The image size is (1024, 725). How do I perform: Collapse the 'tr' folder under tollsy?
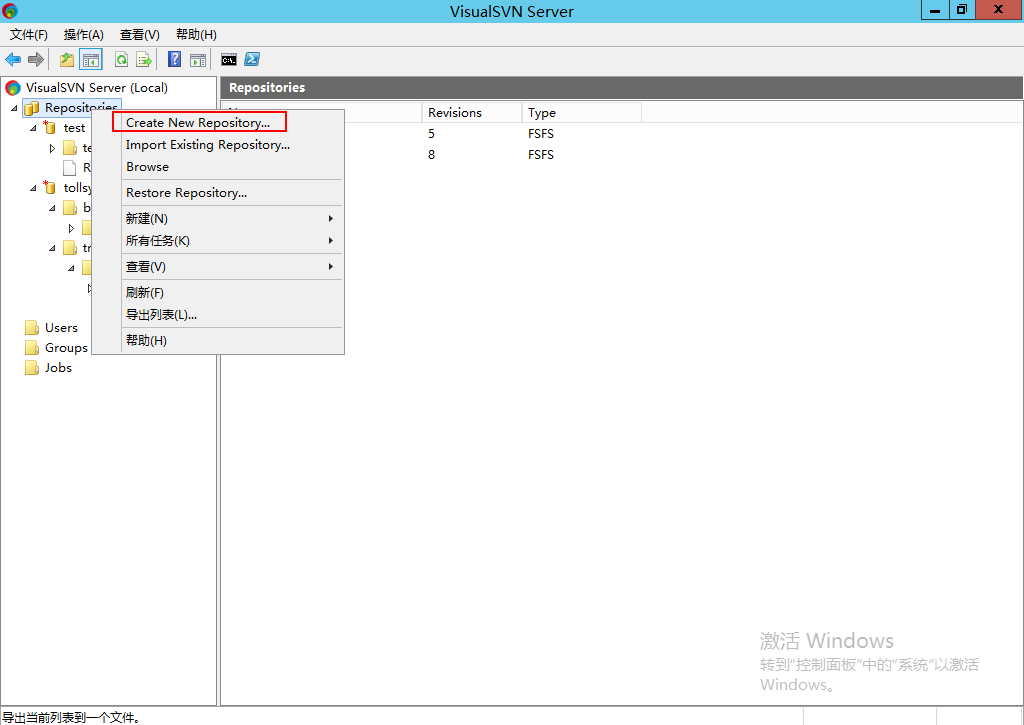[52, 248]
